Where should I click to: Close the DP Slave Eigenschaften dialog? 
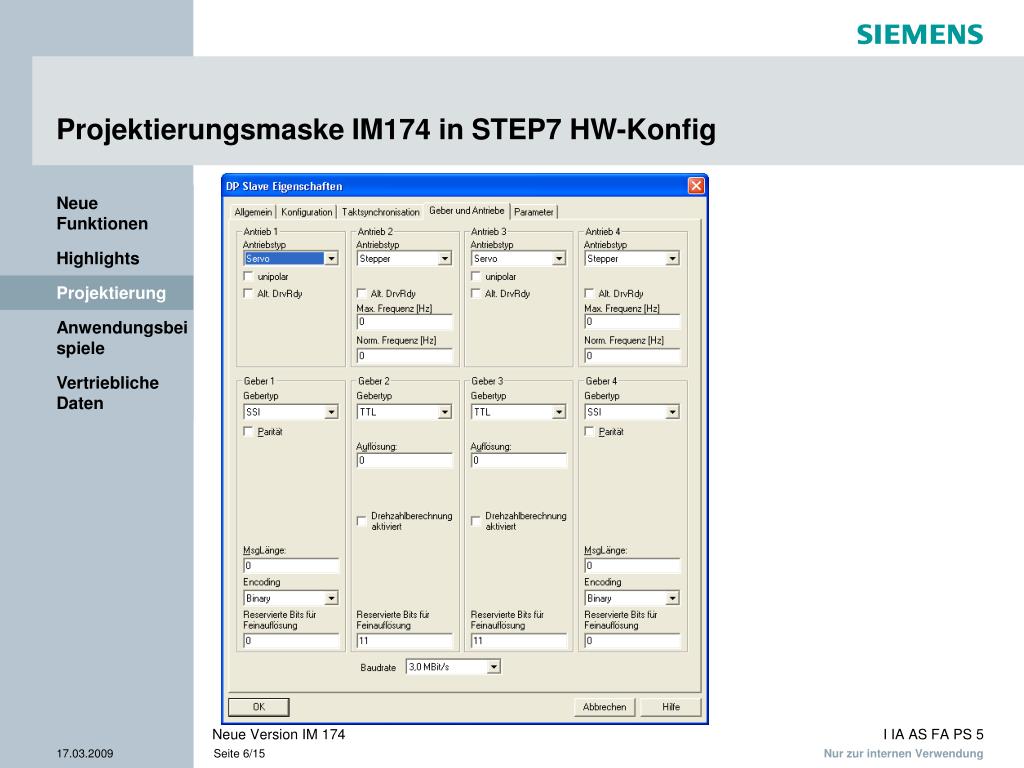pyautogui.click(x=696, y=186)
